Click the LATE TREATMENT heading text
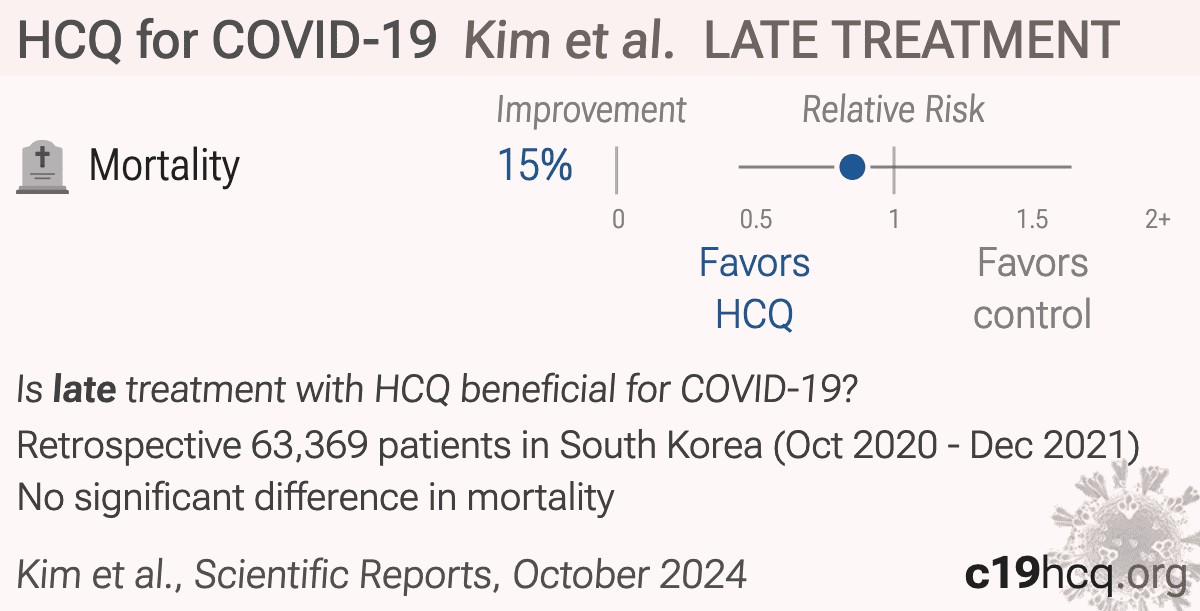Screen dimensions: 1200x611 (x=911, y=41)
